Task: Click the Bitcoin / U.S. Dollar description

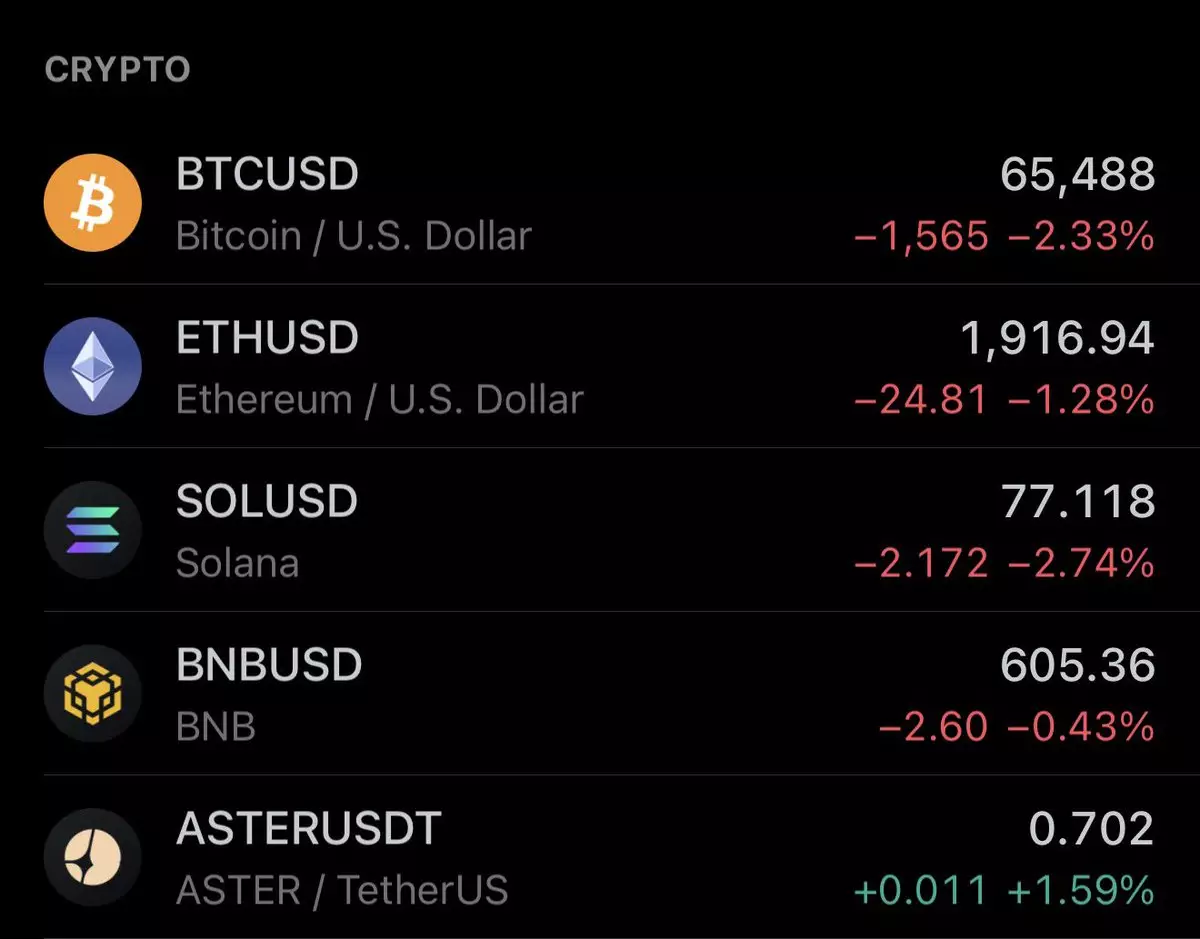Action: click(x=354, y=237)
